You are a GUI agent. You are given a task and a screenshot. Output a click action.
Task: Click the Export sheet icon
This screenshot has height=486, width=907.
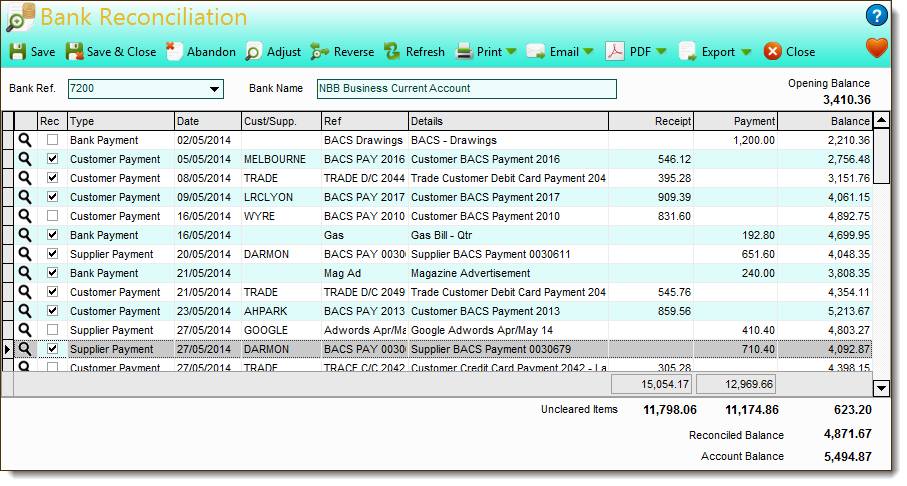coord(687,51)
